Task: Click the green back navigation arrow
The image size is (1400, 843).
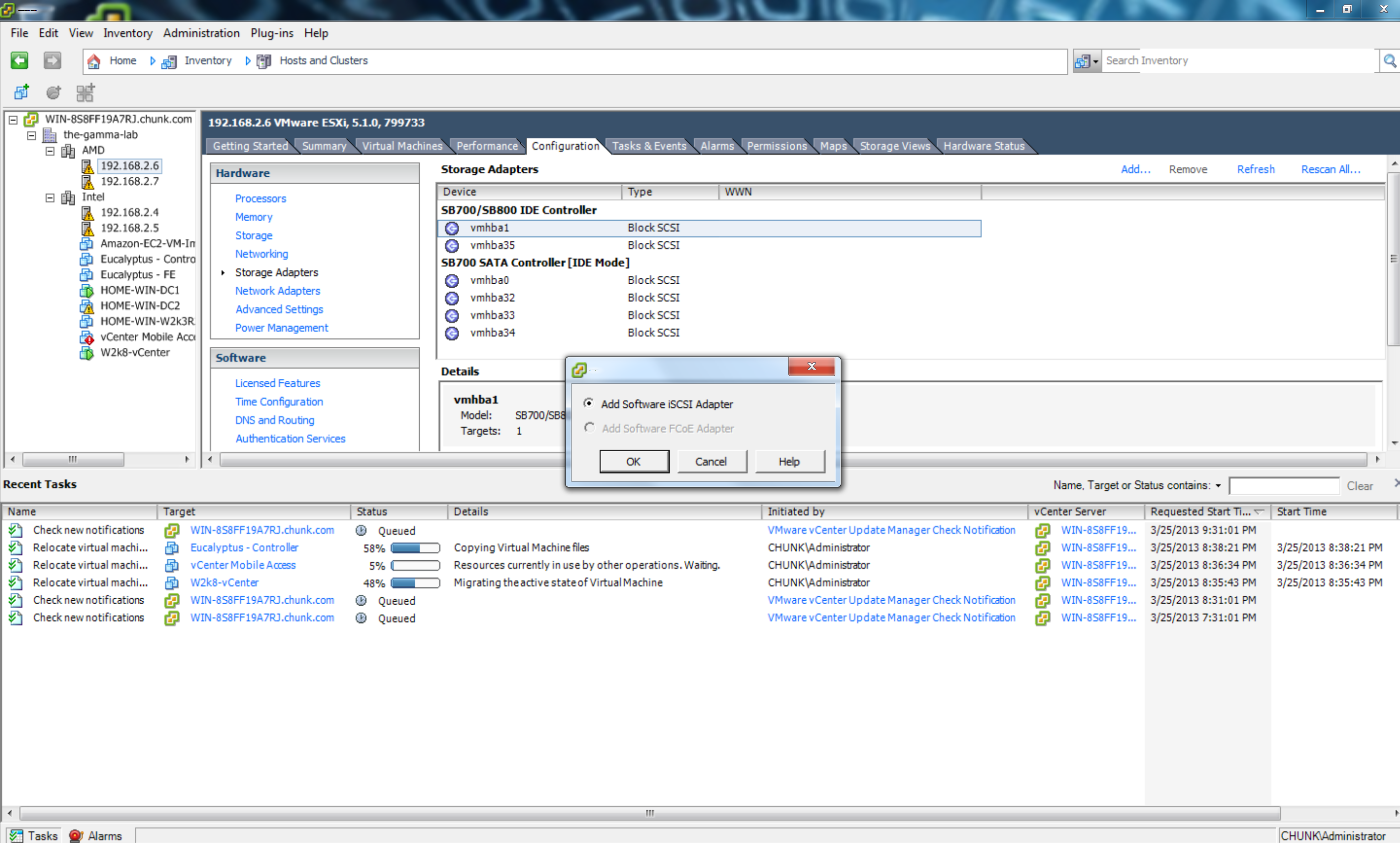Action: 20,60
